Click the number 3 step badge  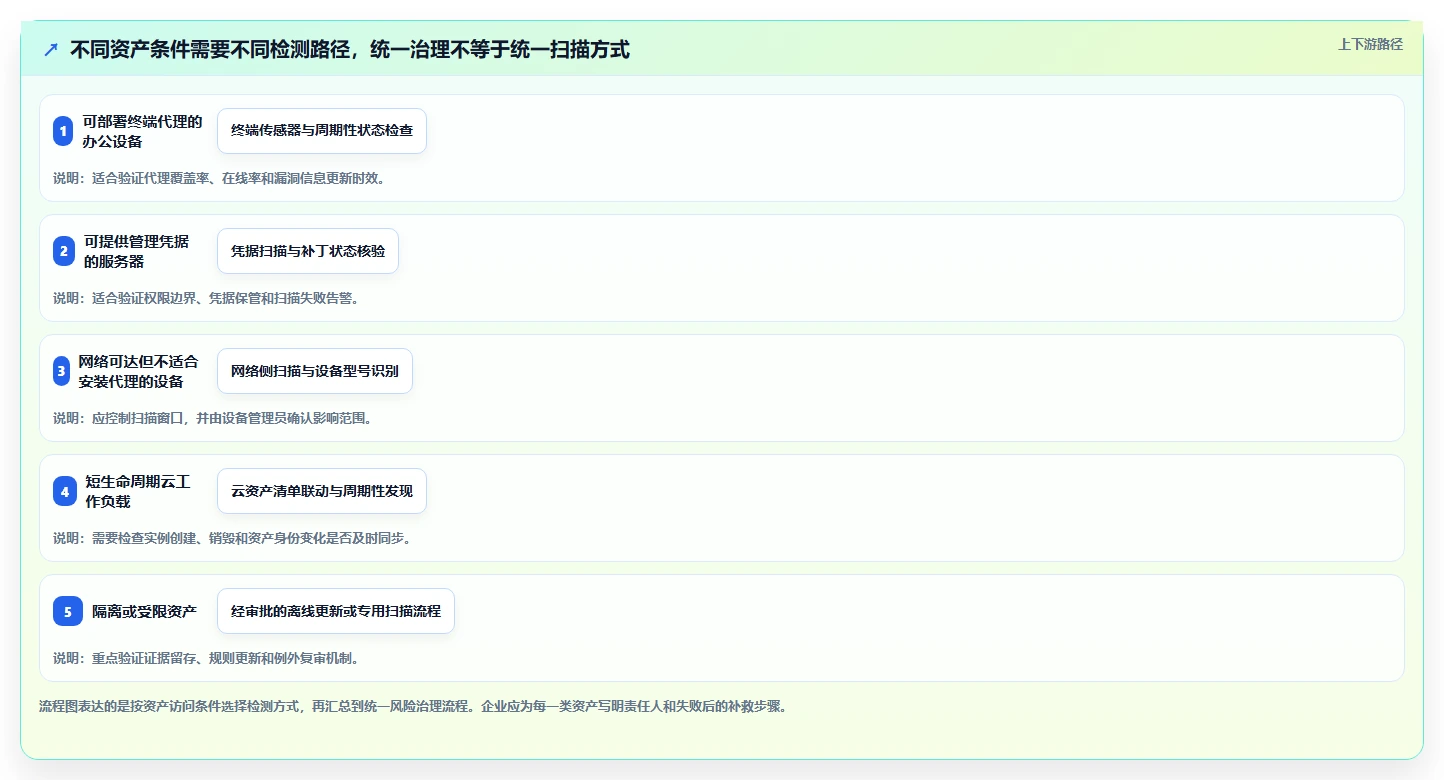point(61,371)
